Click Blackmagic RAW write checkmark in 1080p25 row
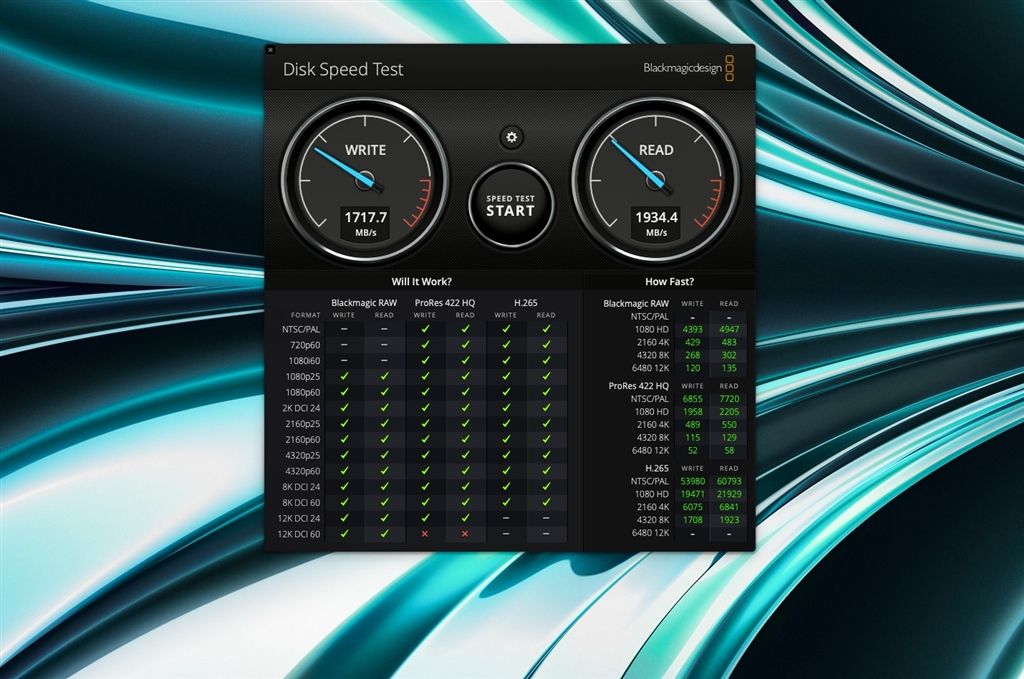The height and width of the screenshot is (679, 1024). click(344, 376)
